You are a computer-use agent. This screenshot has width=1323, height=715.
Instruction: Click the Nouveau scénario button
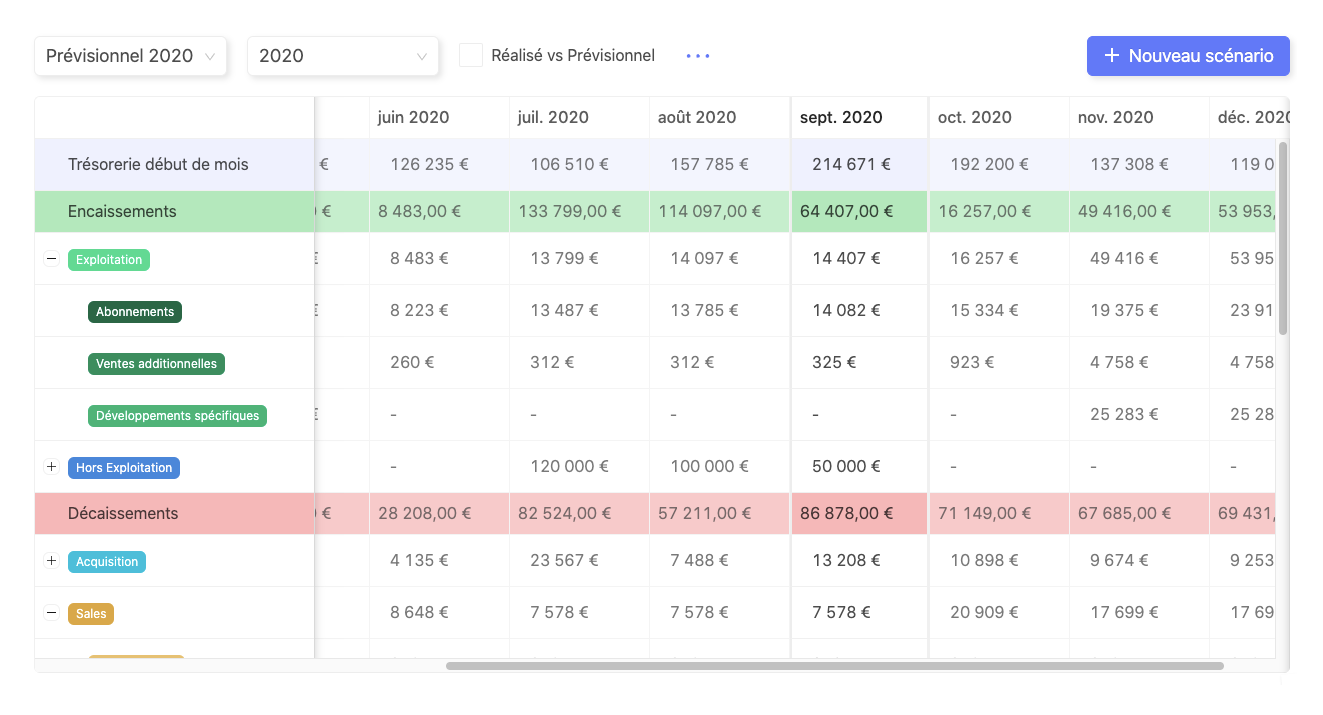1188,56
